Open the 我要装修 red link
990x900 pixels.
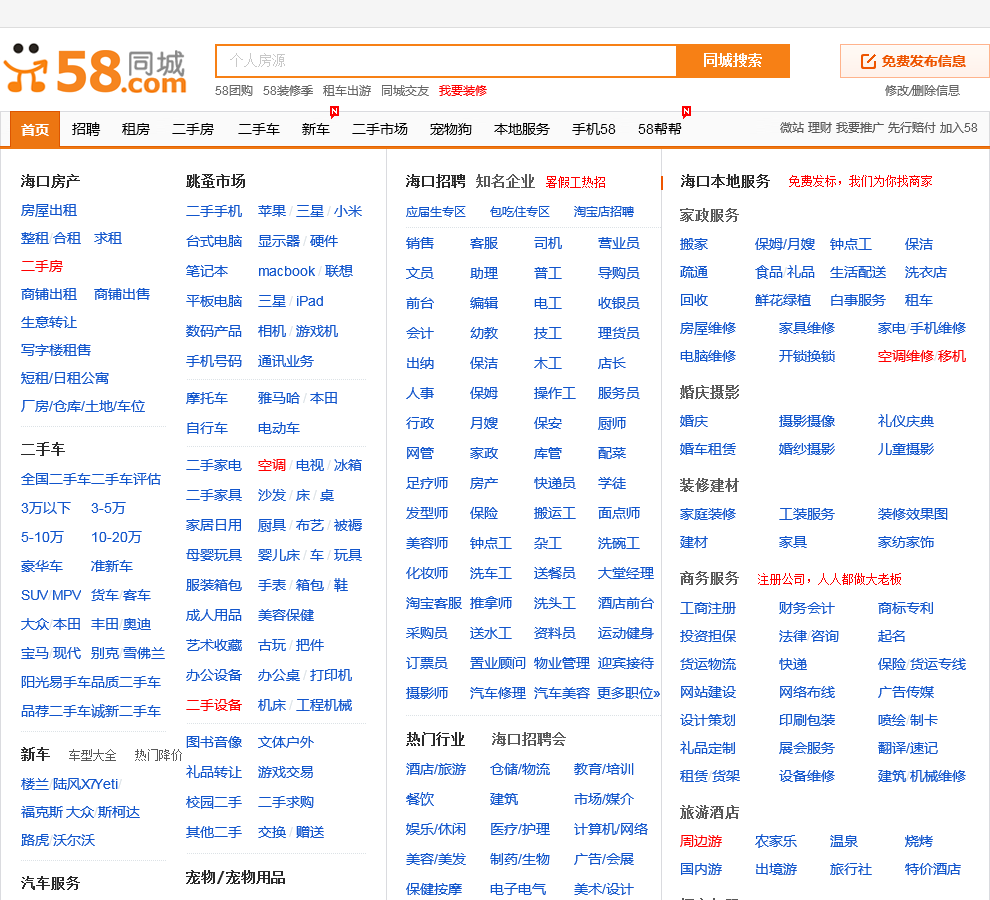tap(463, 90)
